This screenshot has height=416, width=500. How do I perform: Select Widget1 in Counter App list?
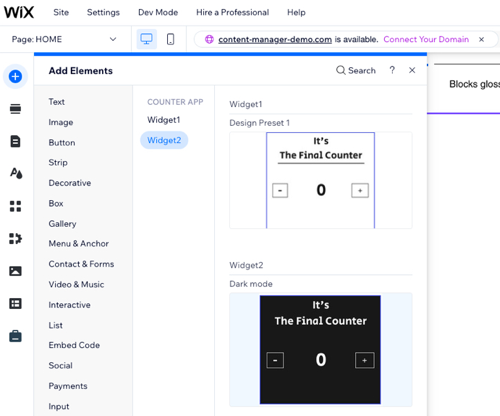[164, 120]
